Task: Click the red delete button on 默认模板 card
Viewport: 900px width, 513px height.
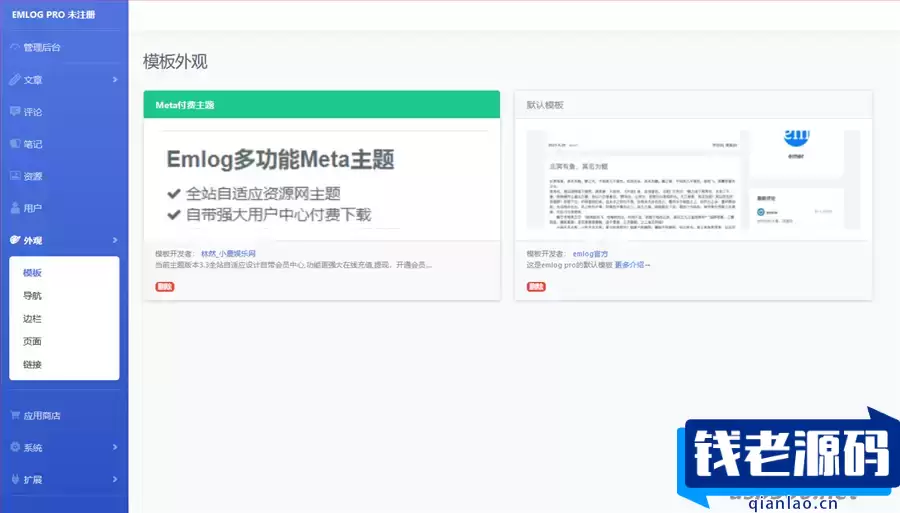Action: click(536, 286)
